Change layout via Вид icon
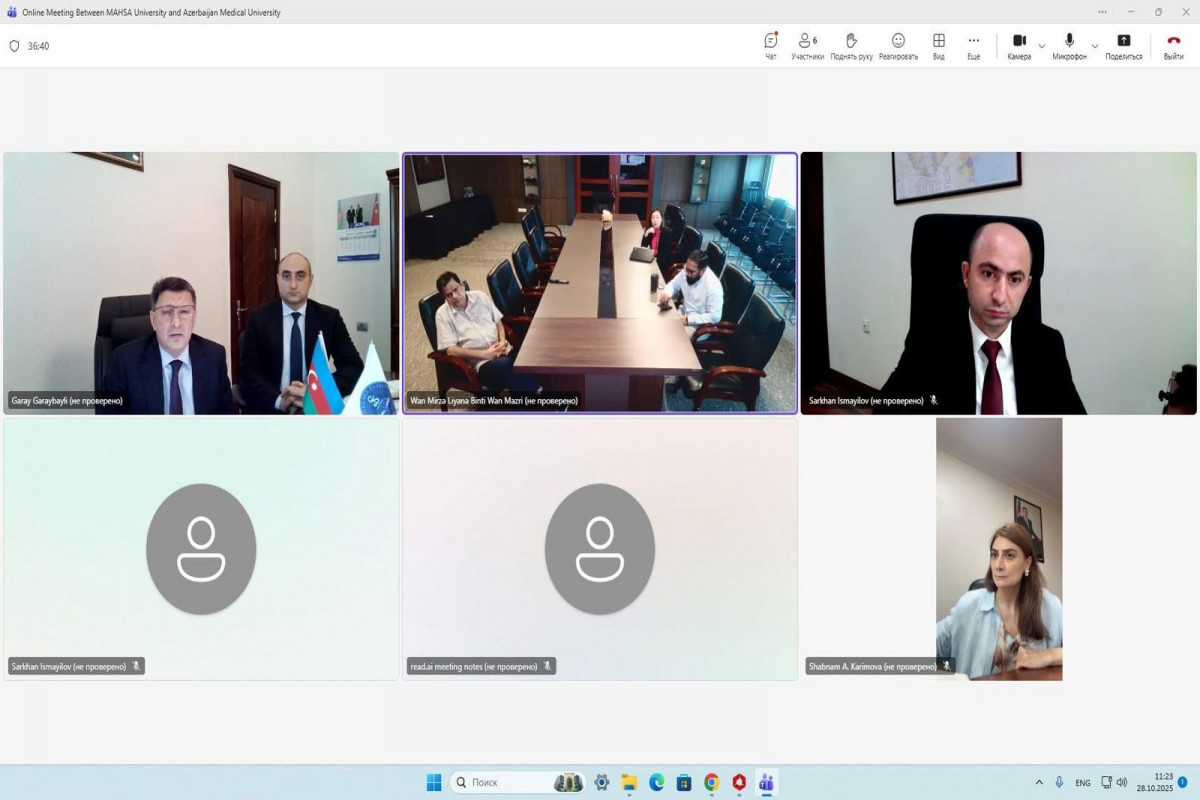Image resolution: width=1200 pixels, height=800 pixels. tap(939, 45)
